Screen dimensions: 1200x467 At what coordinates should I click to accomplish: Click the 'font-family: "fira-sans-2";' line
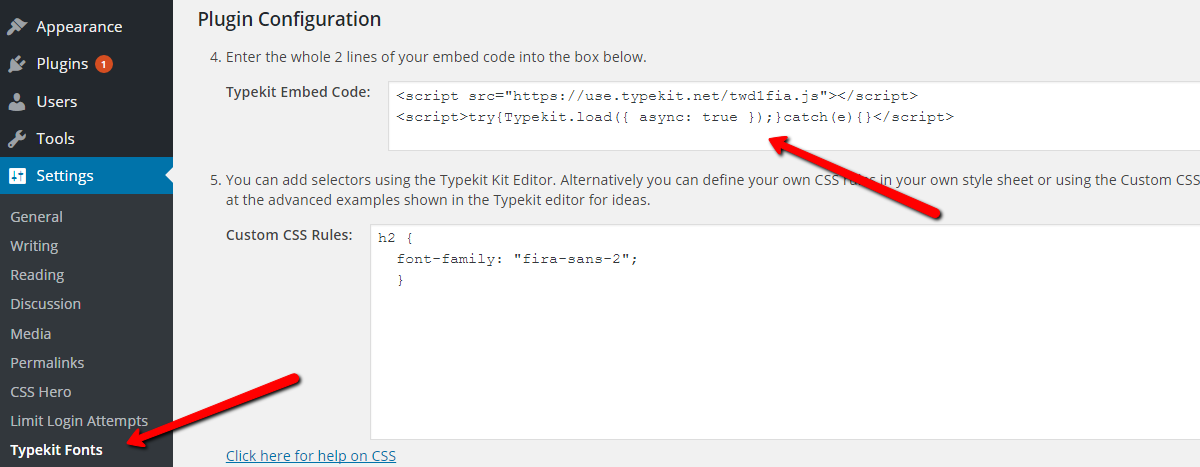click(517, 259)
